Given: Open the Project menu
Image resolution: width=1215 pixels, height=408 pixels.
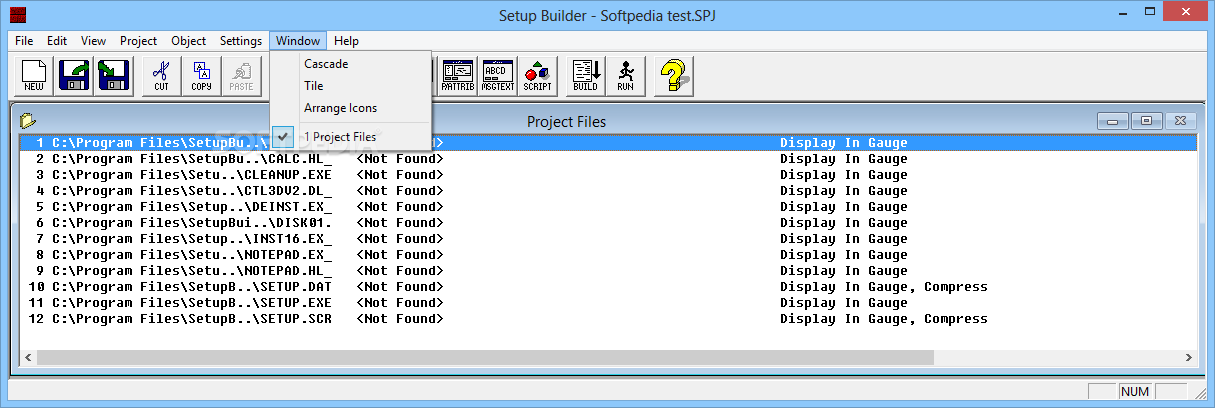Looking at the screenshot, I should (138, 41).
